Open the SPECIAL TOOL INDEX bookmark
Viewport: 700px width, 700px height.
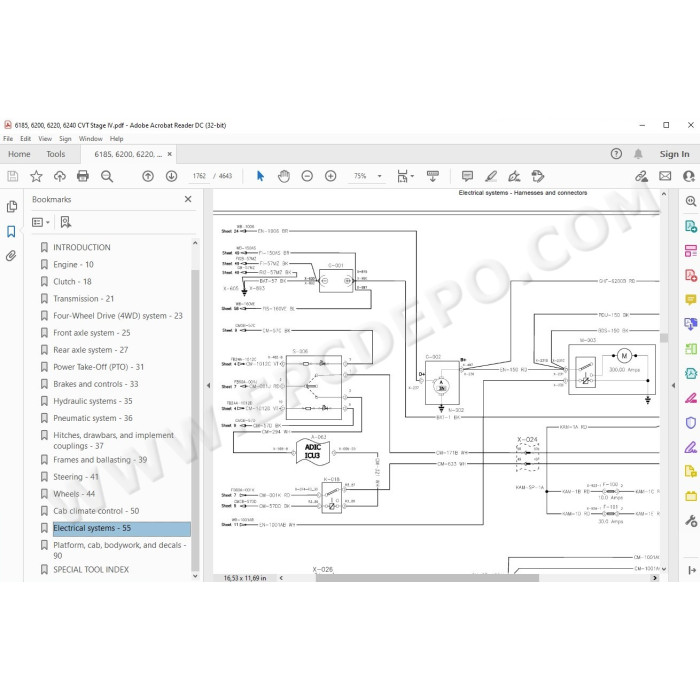click(91, 570)
